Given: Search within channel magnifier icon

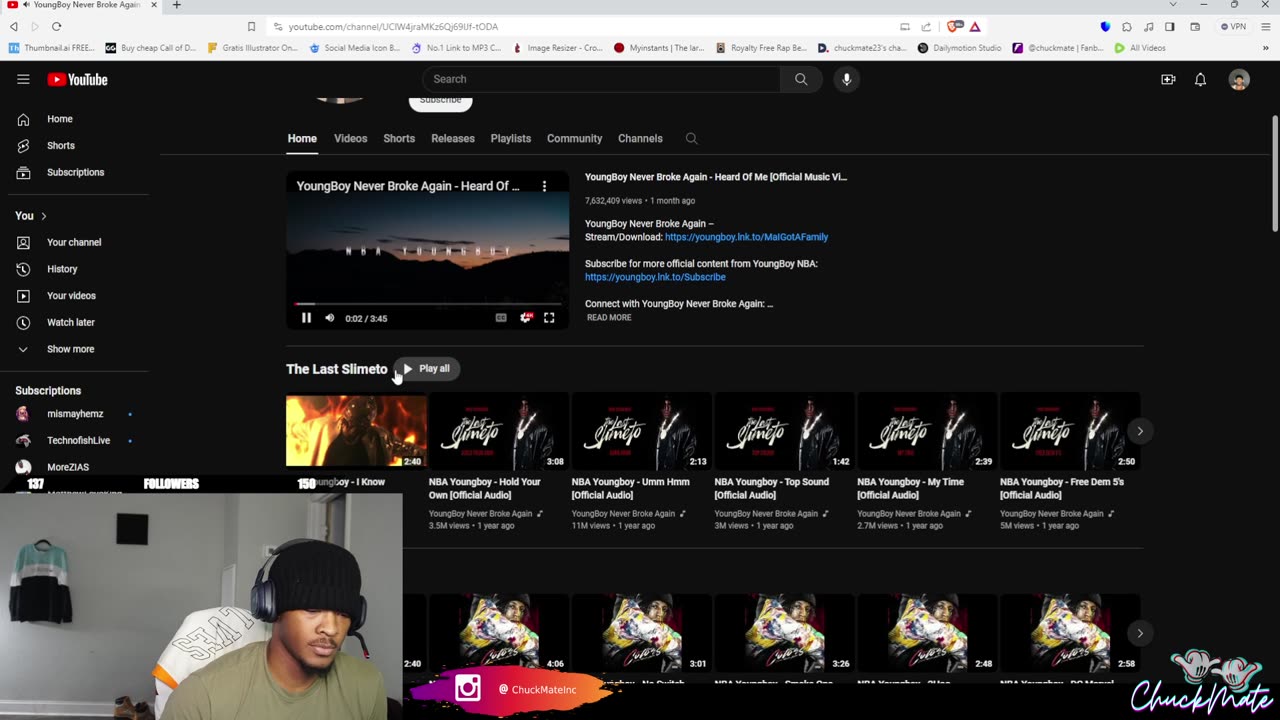Looking at the screenshot, I should tap(691, 138).
